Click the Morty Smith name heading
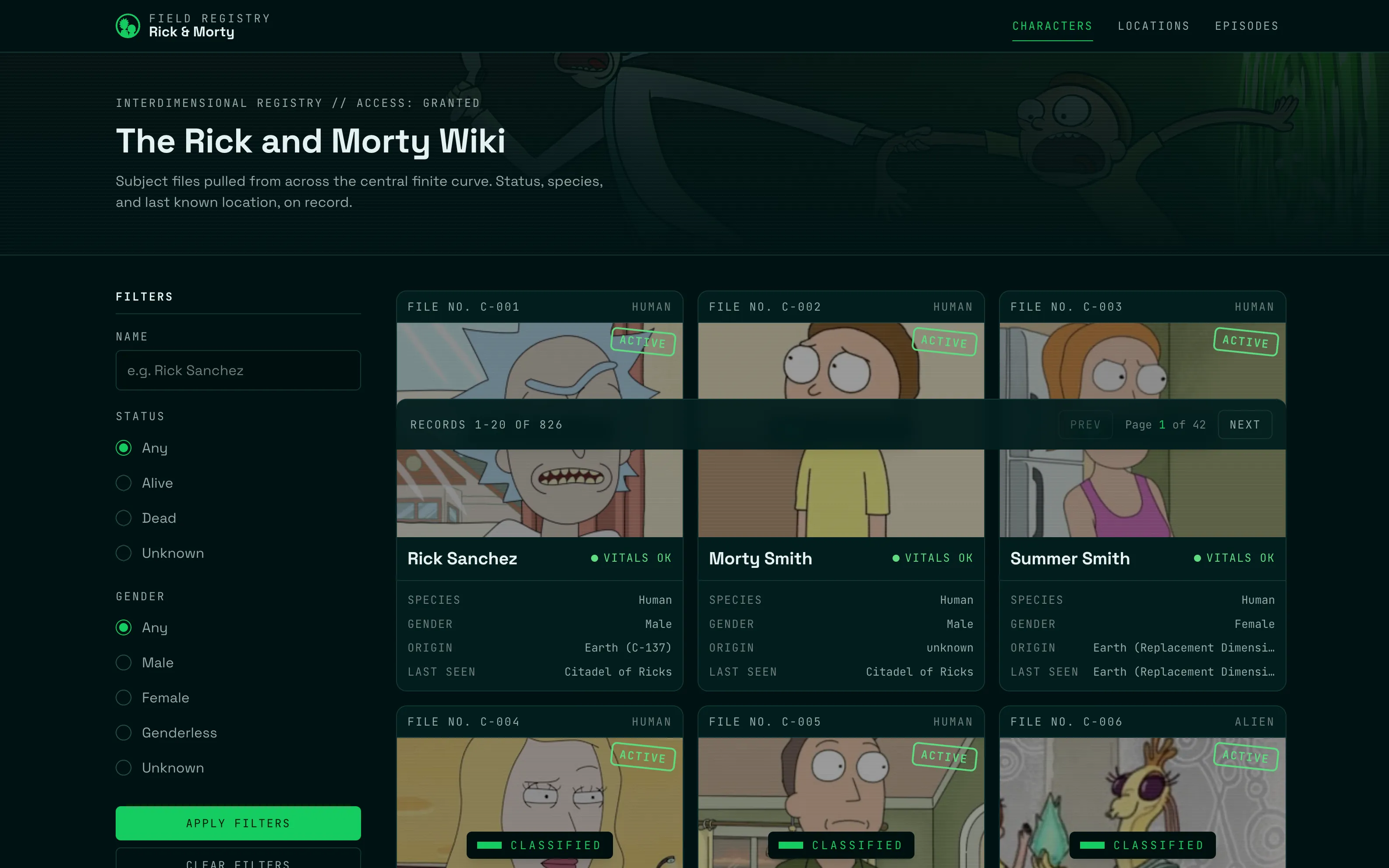Viewport: 1389px width, 868px height. click(x=761, y=559)
